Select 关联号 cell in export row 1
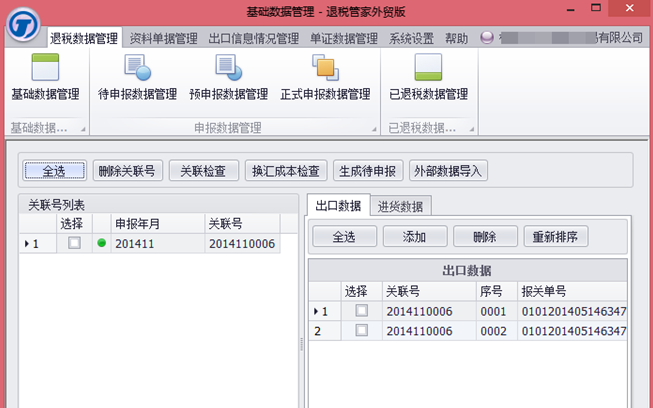 tap(429, 311)
